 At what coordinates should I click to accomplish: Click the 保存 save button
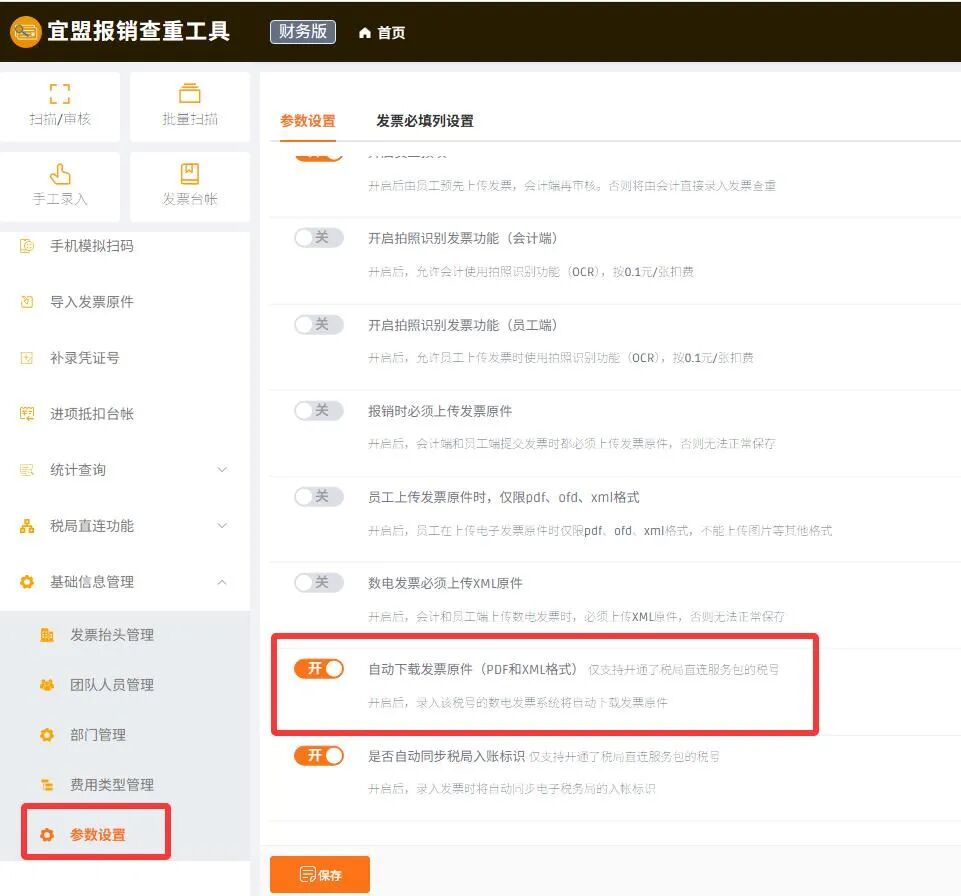(x=320, y=873)
